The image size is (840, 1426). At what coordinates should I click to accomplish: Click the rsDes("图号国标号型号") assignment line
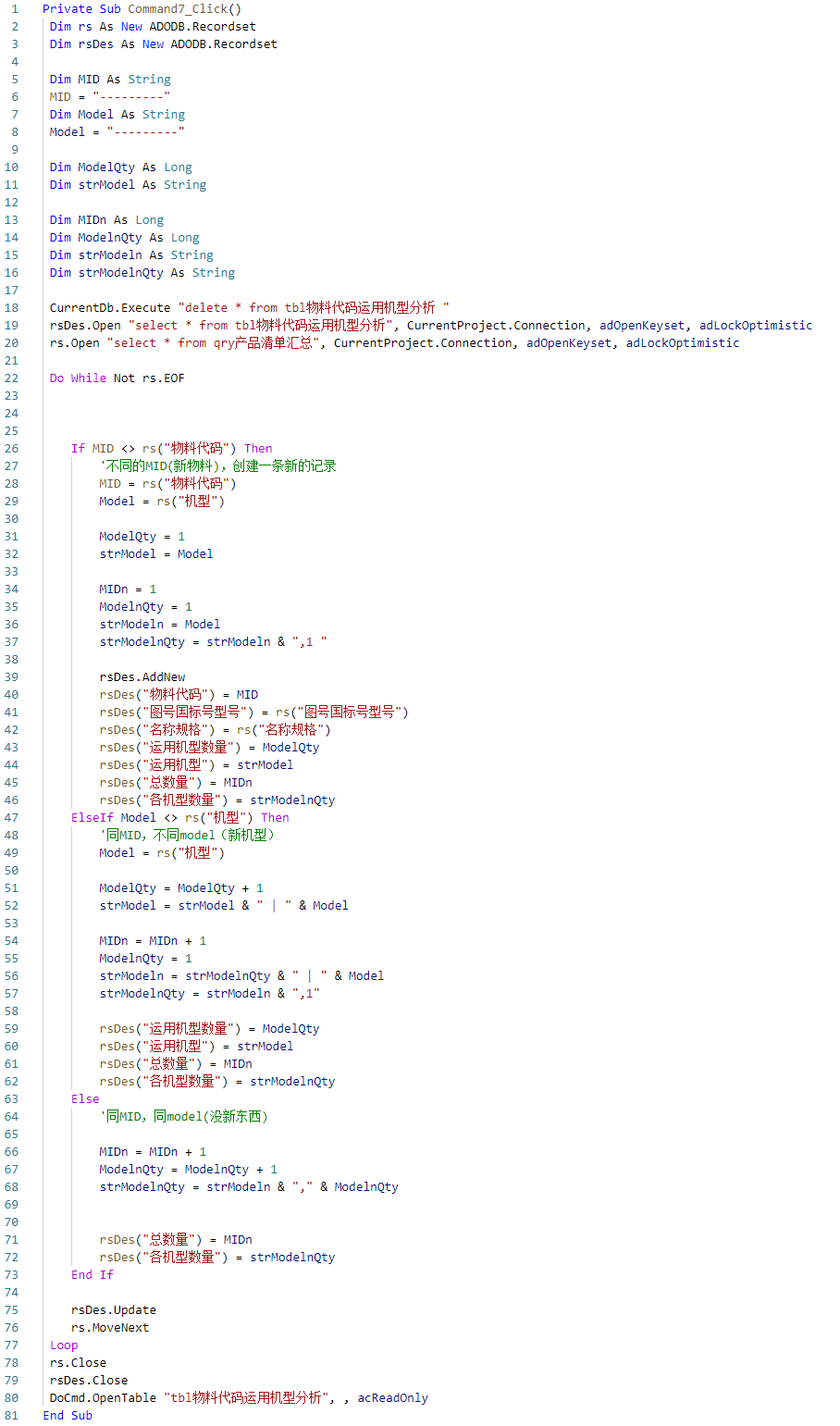[254, 713]
